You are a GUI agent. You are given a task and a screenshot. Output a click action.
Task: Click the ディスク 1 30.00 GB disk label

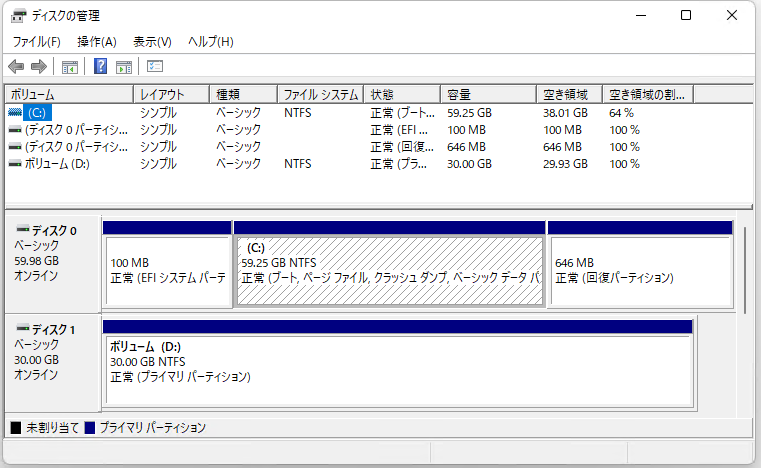point(52,362)
